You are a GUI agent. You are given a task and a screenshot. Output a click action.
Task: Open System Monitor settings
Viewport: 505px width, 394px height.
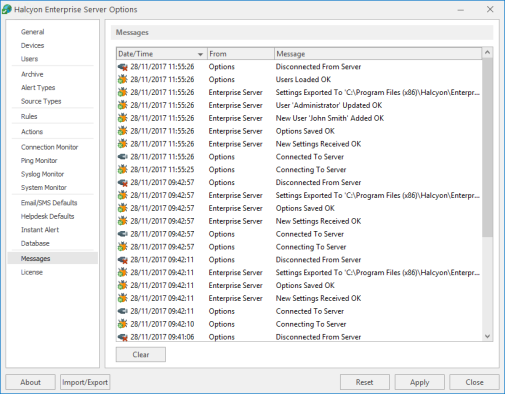click(44, 188)
